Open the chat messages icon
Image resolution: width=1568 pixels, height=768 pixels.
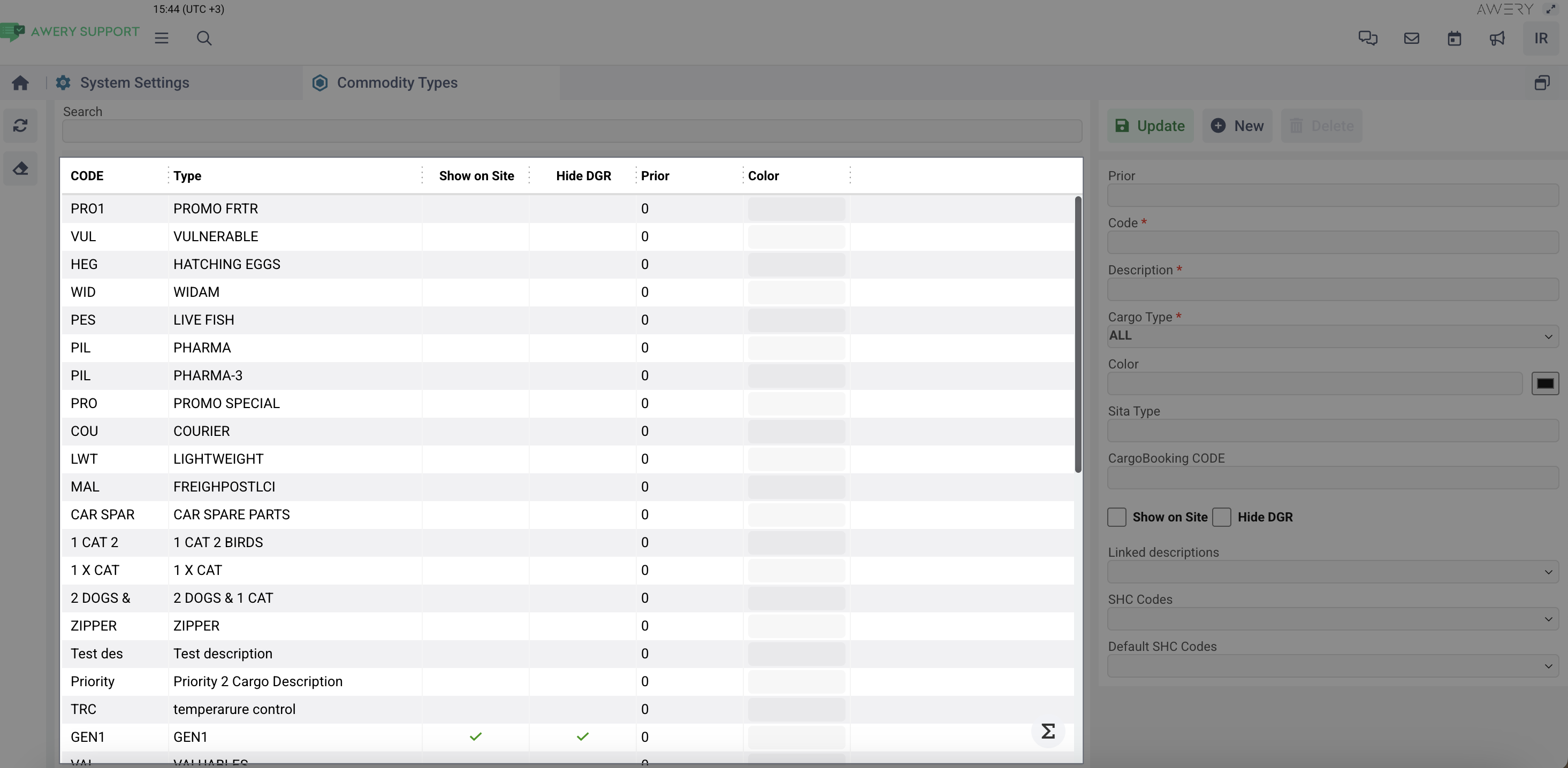pyautogui.click(x=1368, y=39)
